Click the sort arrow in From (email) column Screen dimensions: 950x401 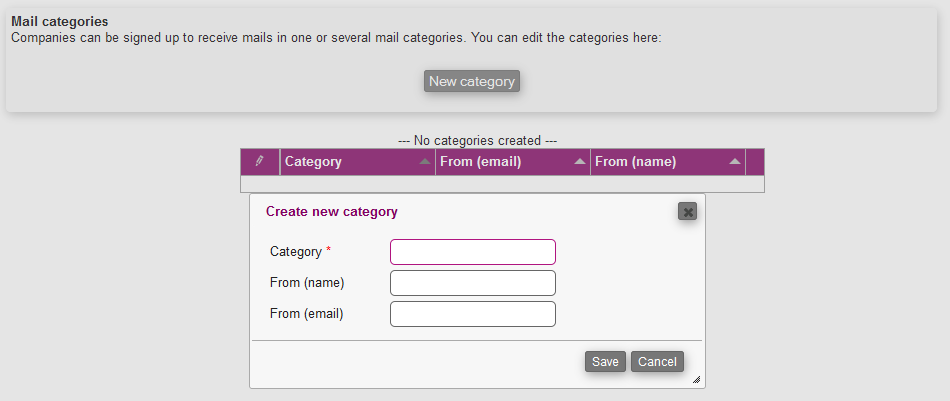580,162
